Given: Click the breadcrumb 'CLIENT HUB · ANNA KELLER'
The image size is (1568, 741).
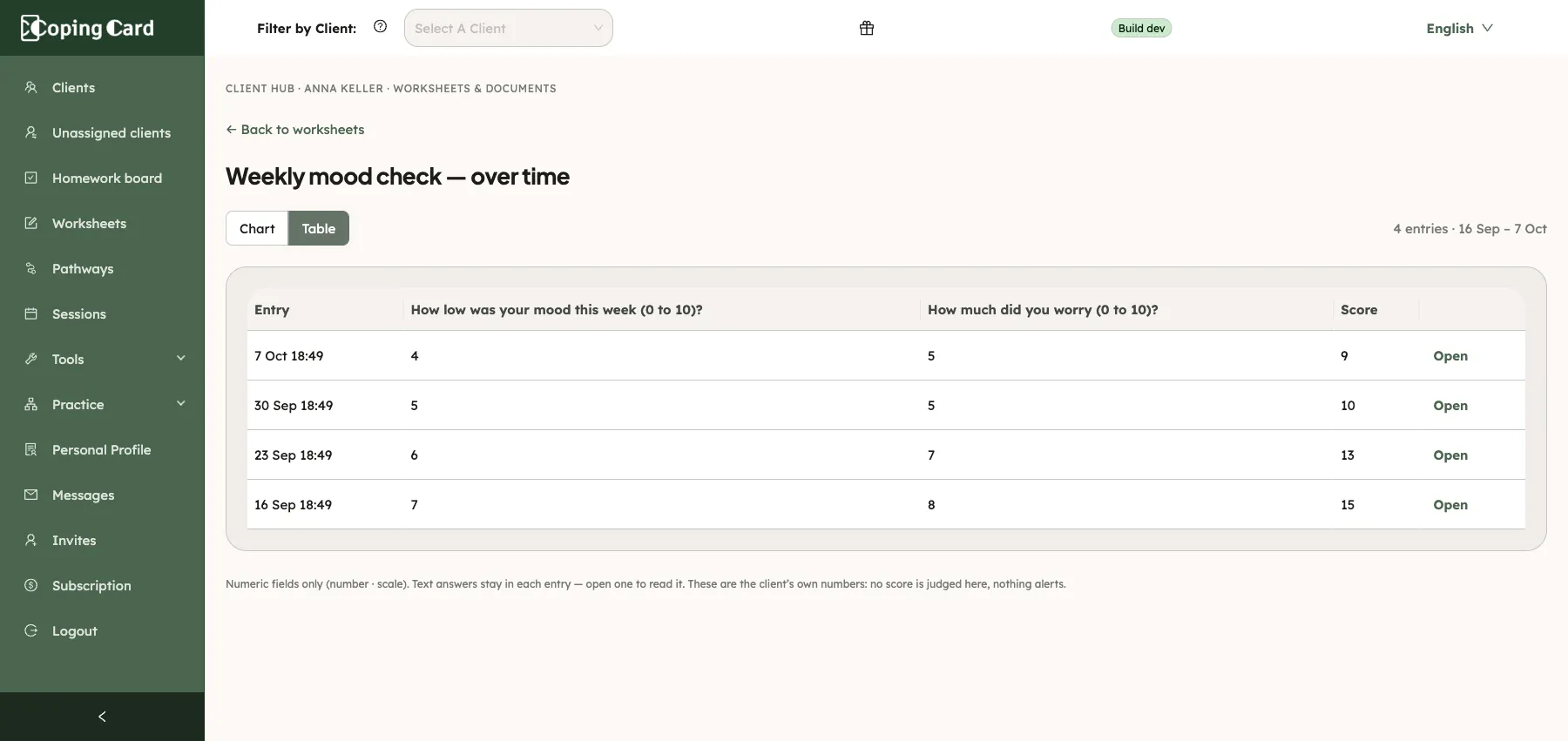Looking at the screenshot, I should pos(304,88).
